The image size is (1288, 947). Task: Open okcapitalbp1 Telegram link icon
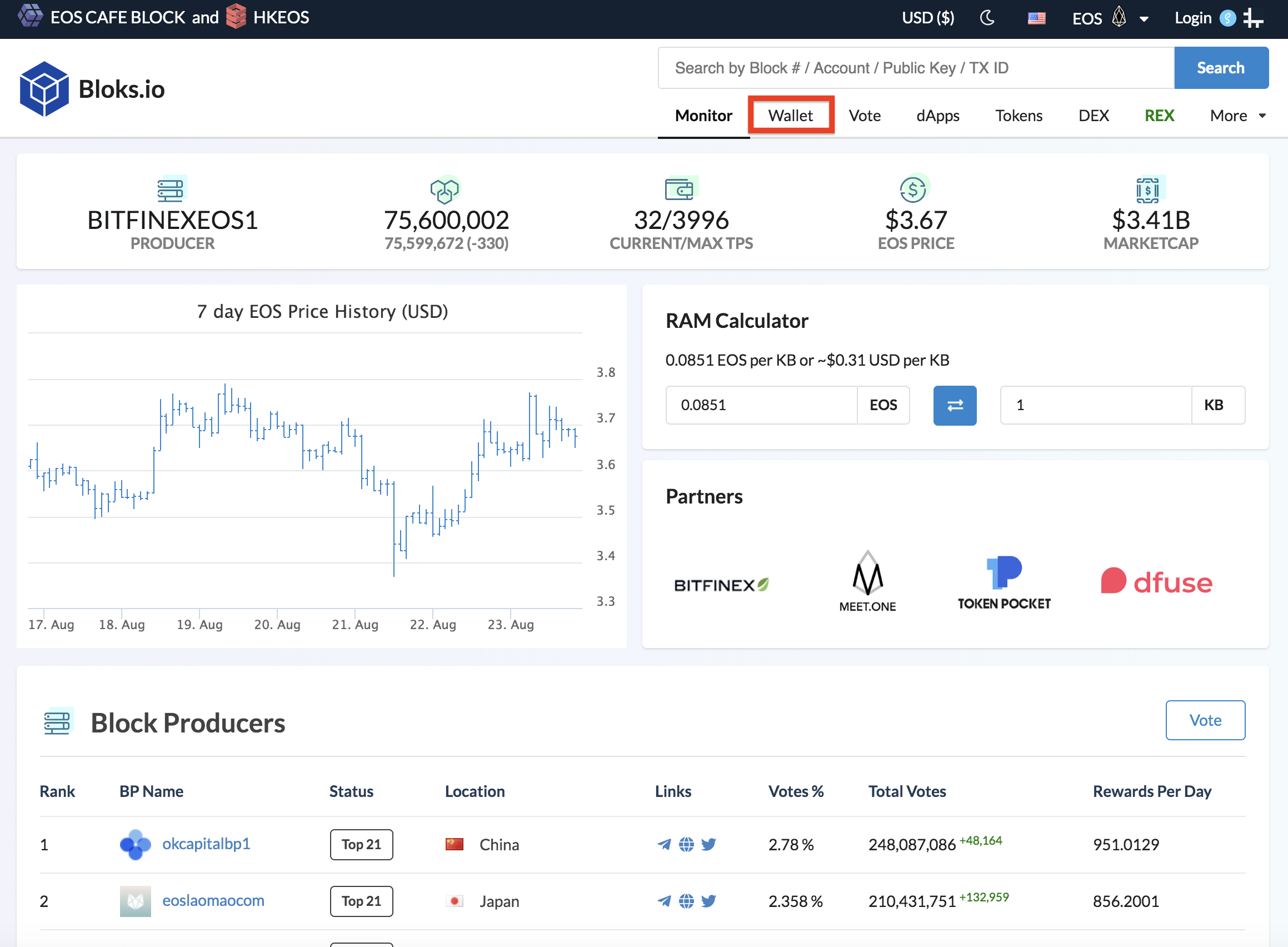[x=664, y=844]
